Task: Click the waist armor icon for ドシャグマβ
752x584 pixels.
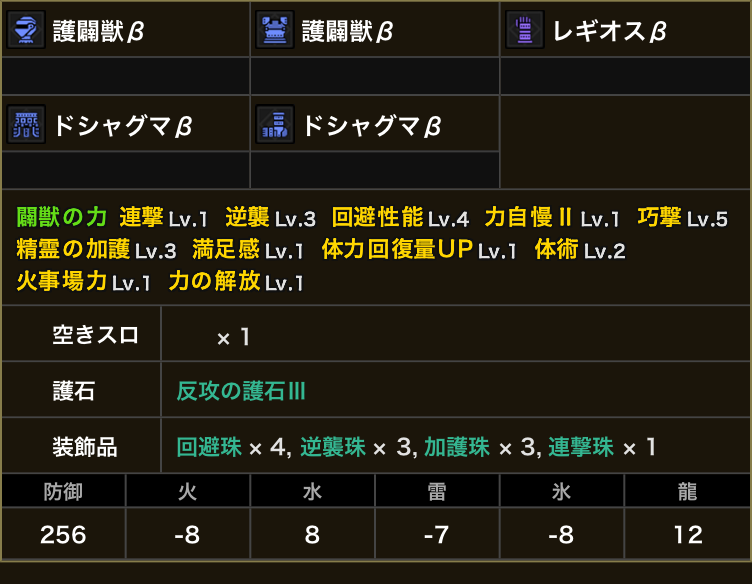Action: pos(26,124)
